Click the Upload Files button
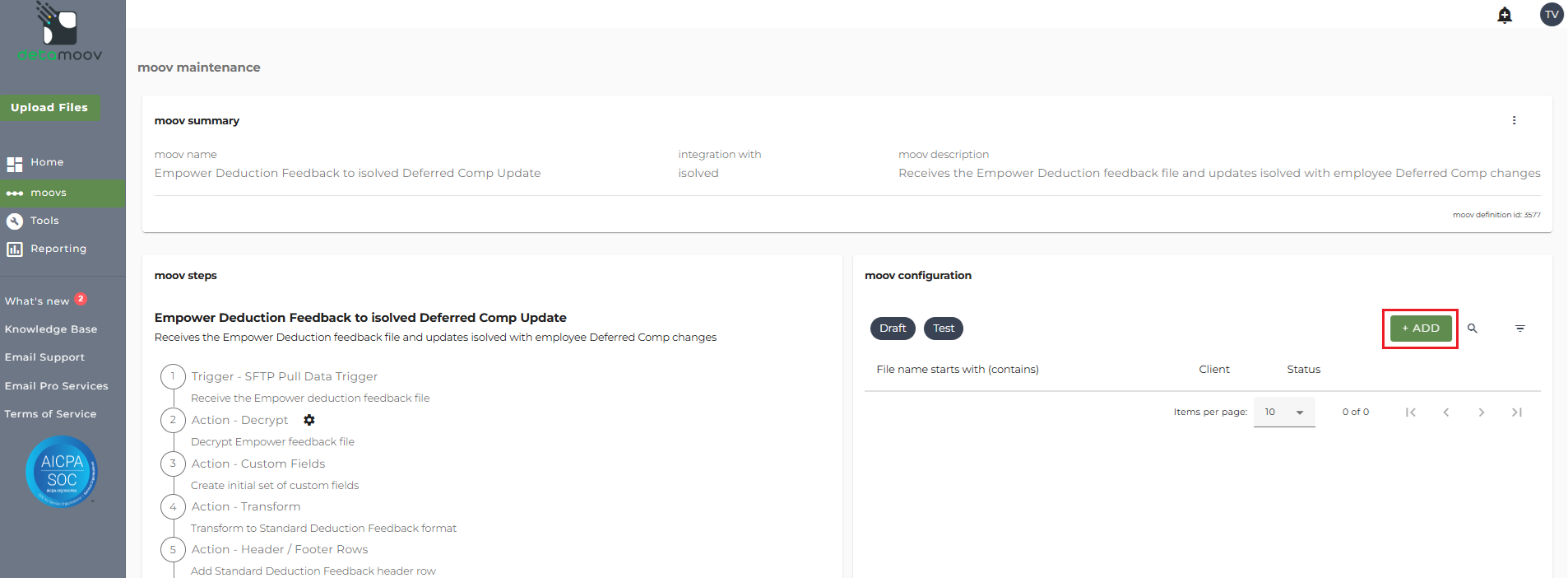This screenshot has height=578, width=1568. [49, 108]
